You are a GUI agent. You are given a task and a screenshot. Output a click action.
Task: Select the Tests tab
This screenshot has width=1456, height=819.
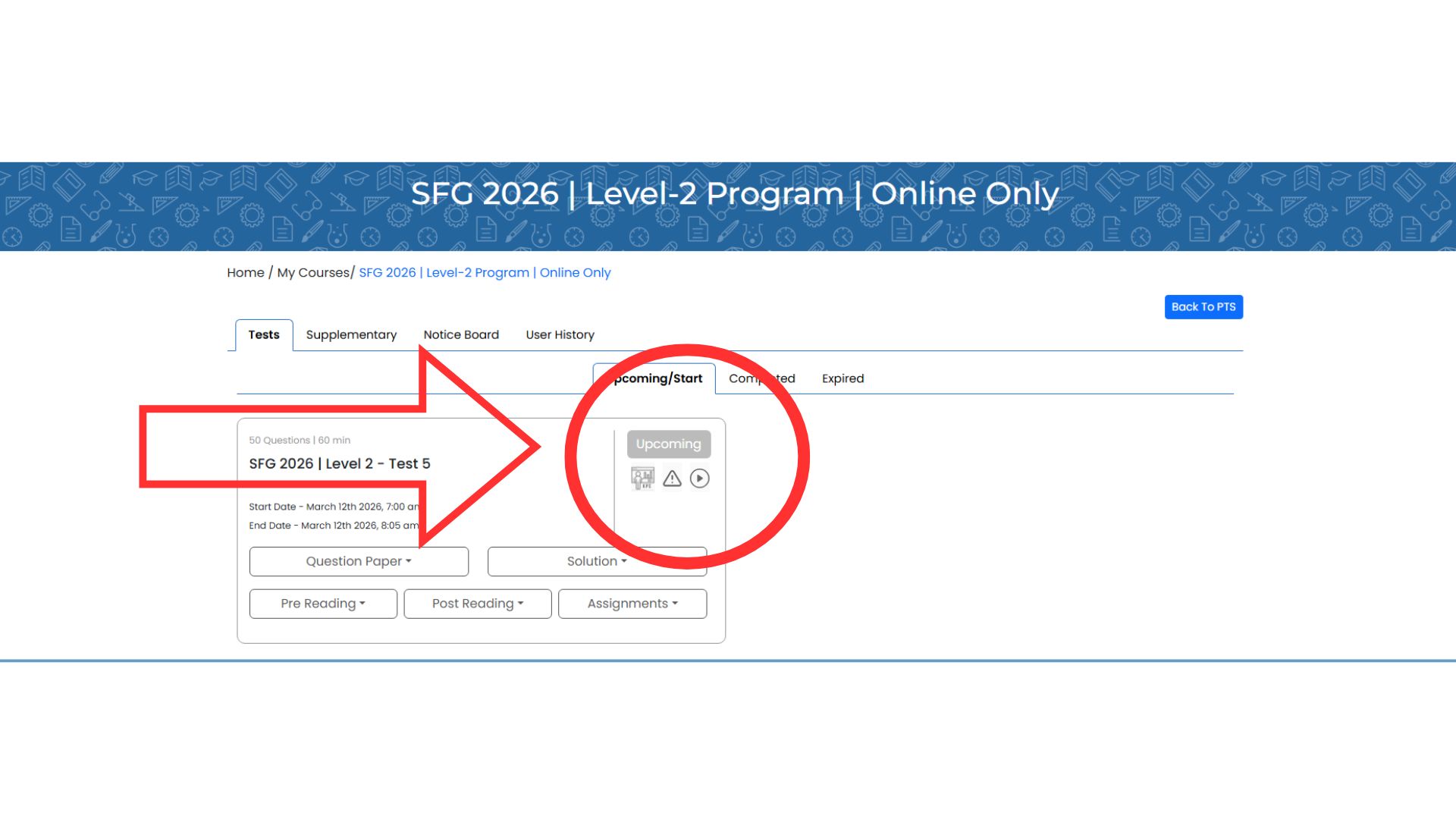264,334
